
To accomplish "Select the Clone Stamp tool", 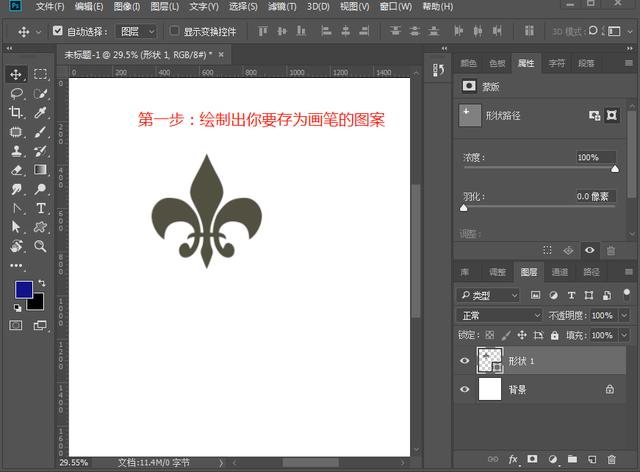I will pos(16,151).
